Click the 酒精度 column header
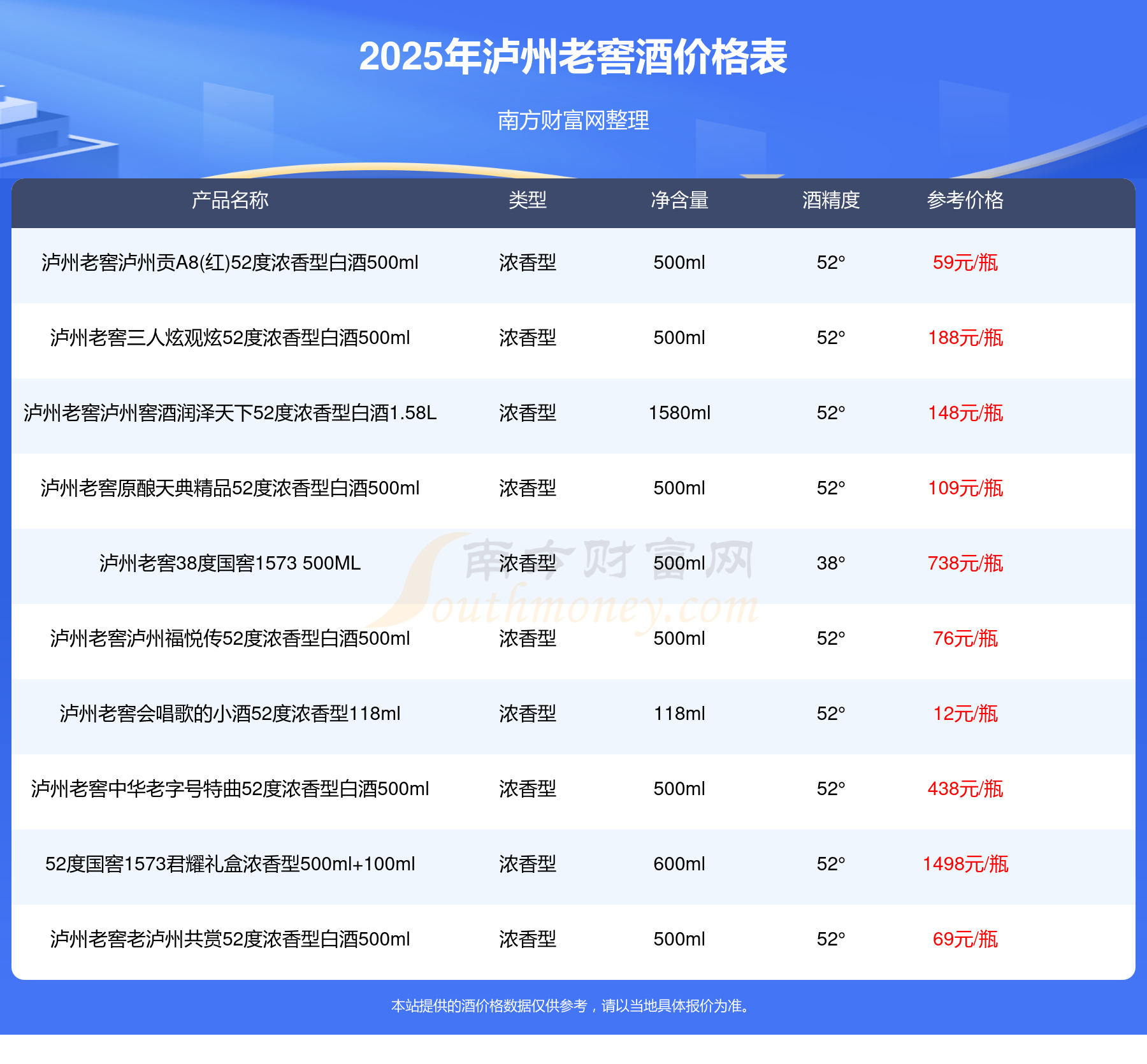Screen dimensions: 1147x1064 point(831,200)
